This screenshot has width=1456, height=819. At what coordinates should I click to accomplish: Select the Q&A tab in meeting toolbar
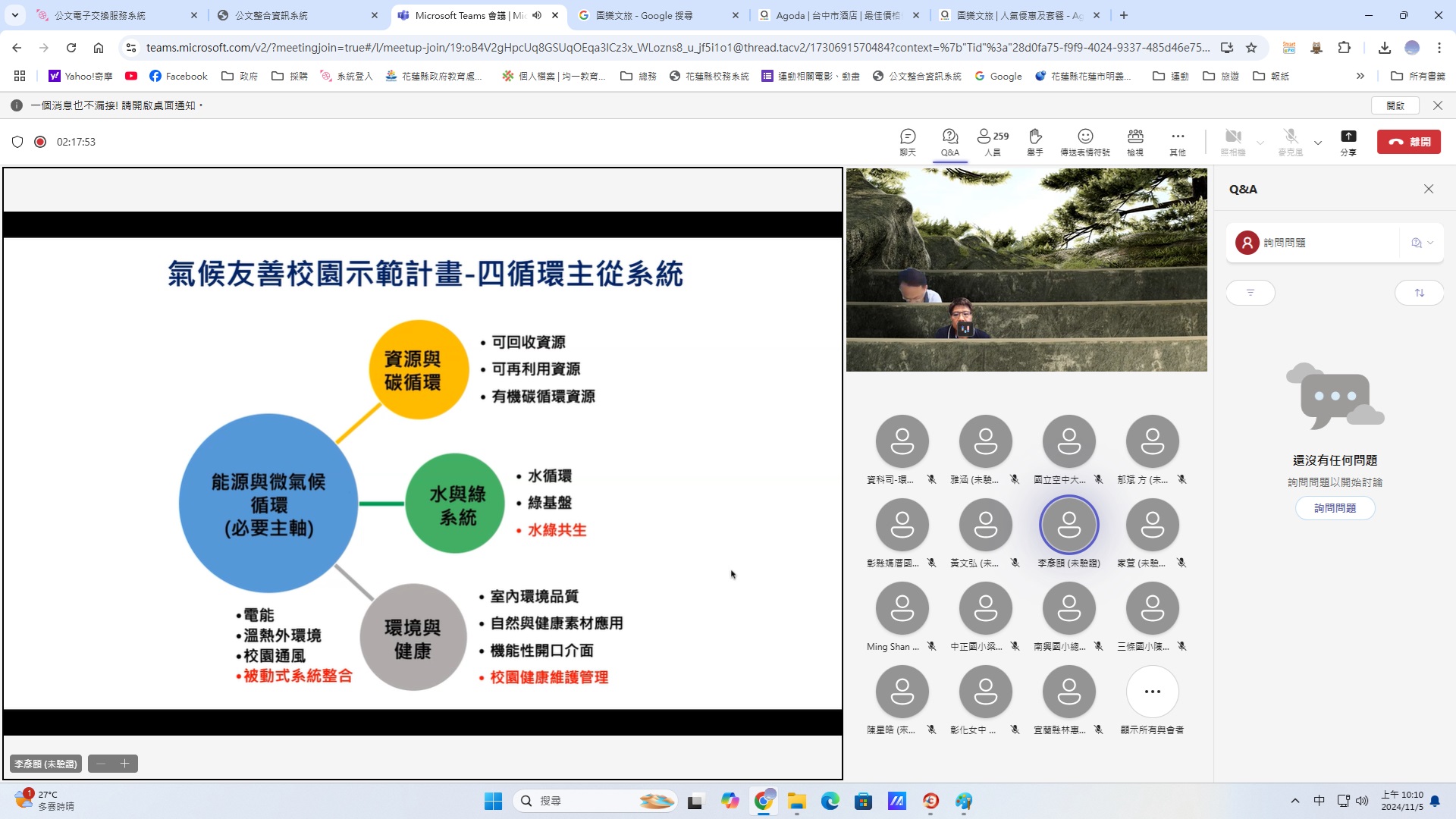(950, 142)
